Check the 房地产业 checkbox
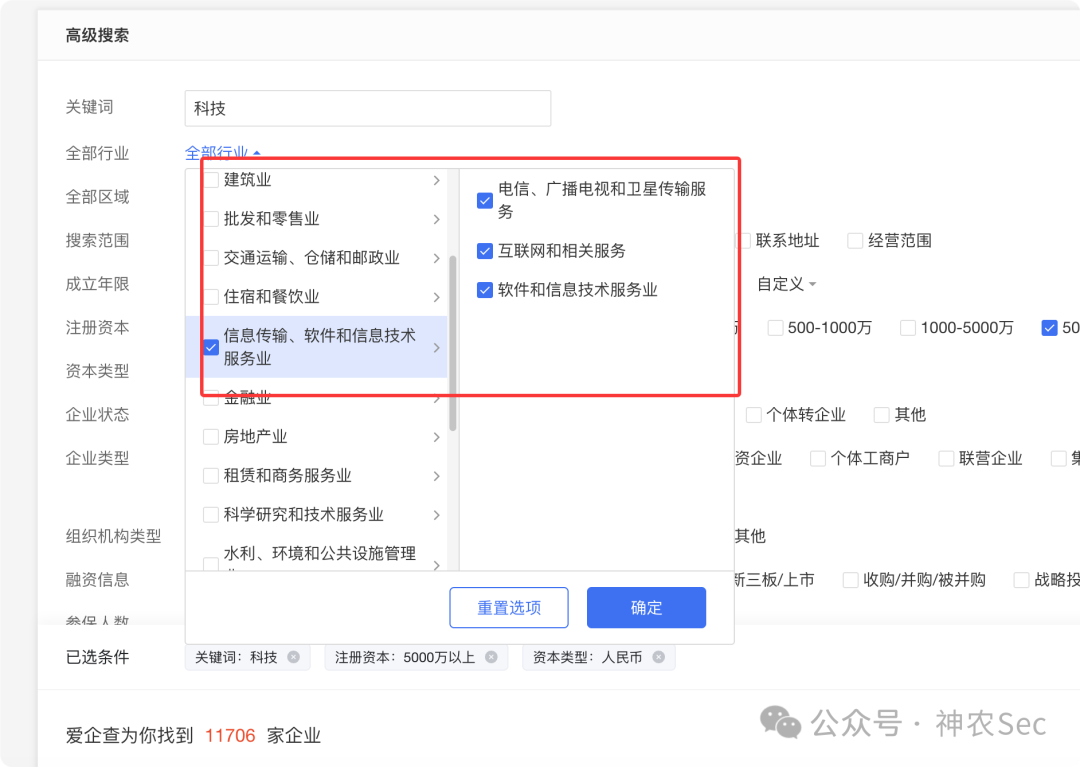The width and height of the screenshot is (1080, 767). (x=211, y=436)
